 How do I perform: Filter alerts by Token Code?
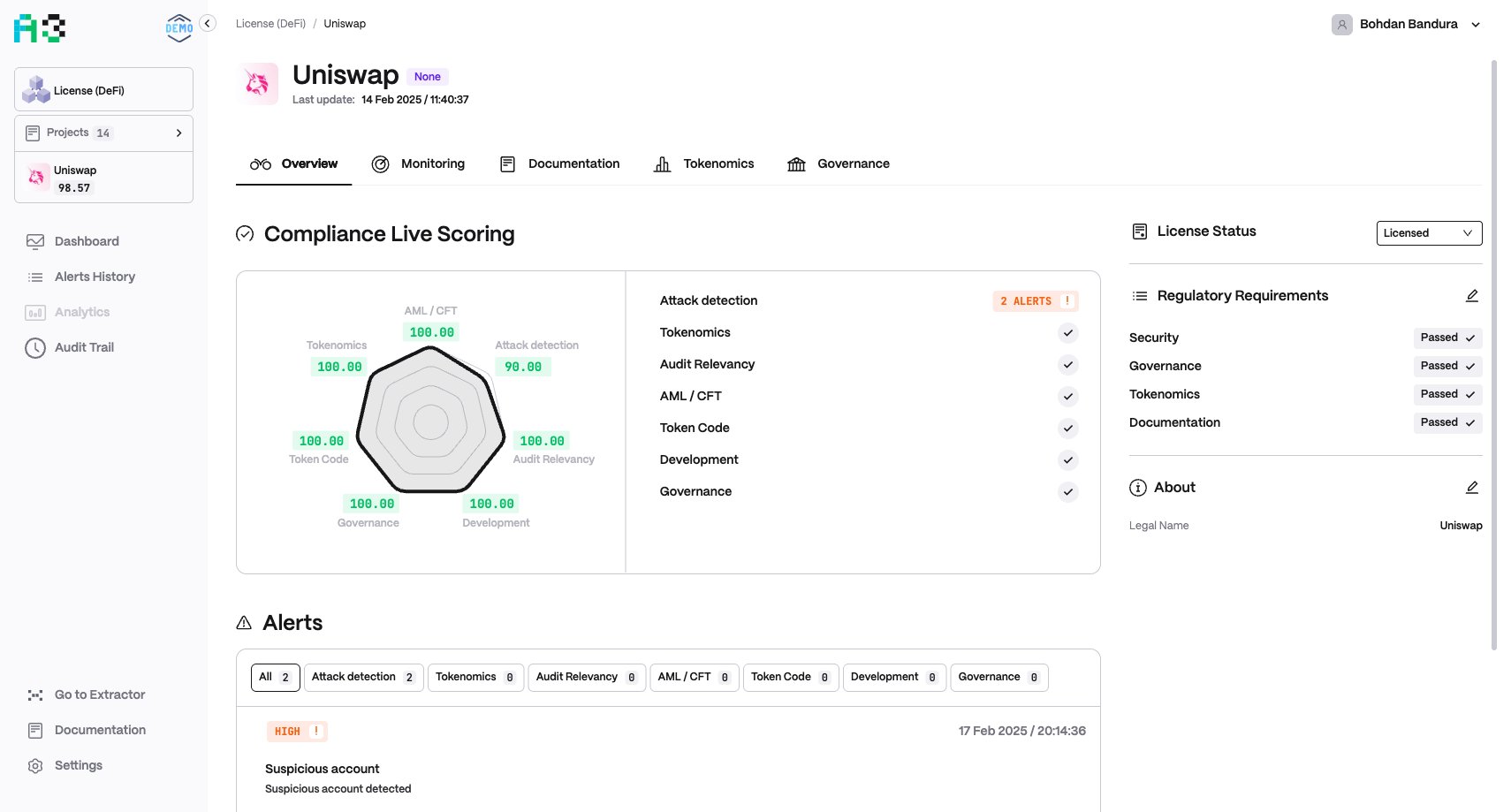coord(791,678)
